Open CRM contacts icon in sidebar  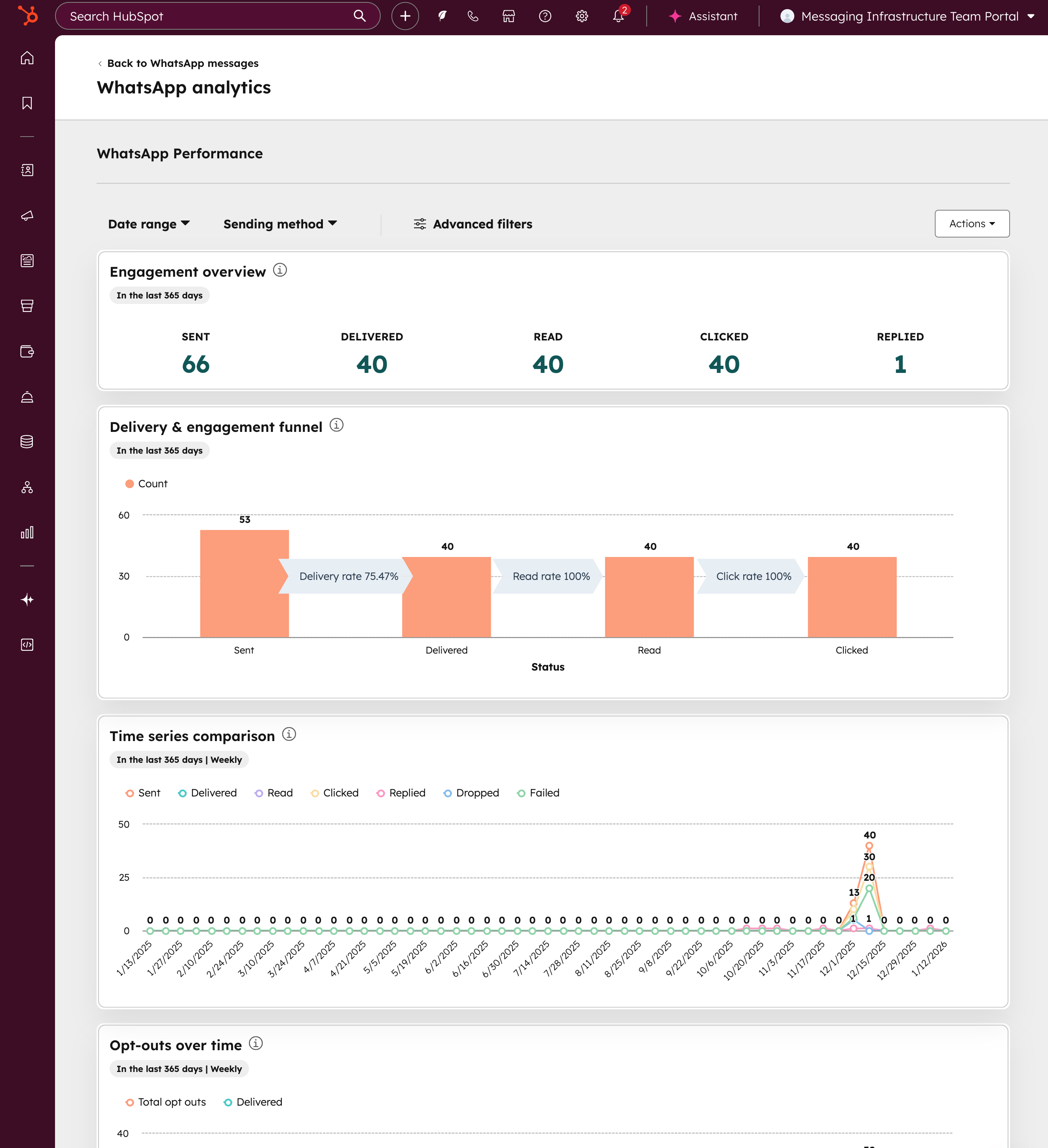(x=27, y=170)
